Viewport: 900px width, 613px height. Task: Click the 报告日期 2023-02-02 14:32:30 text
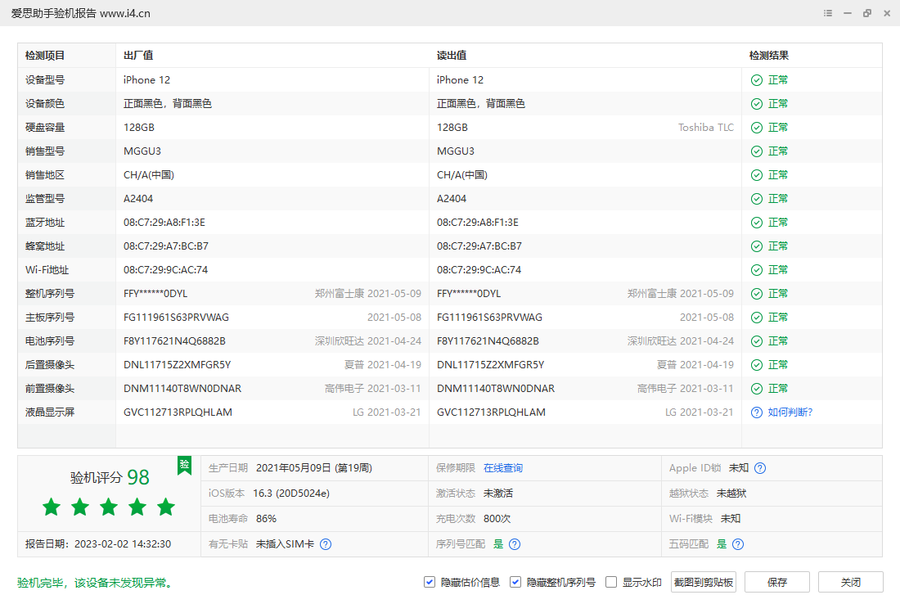click(x=98, y=544)
